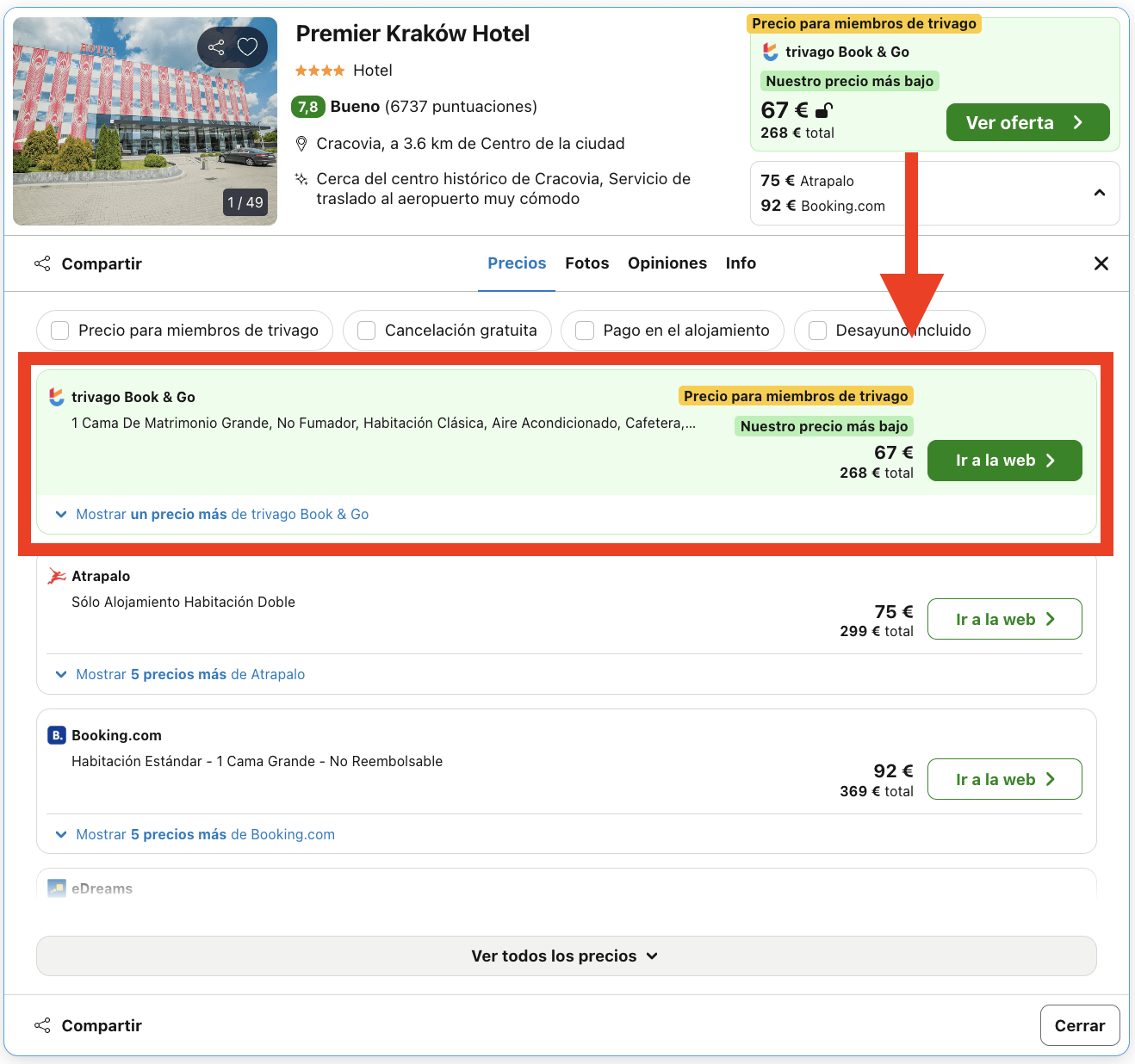This screenshot has height=1064, width=1135.
Task: Expand Ver todos los precios
Action: pos(566,956)
